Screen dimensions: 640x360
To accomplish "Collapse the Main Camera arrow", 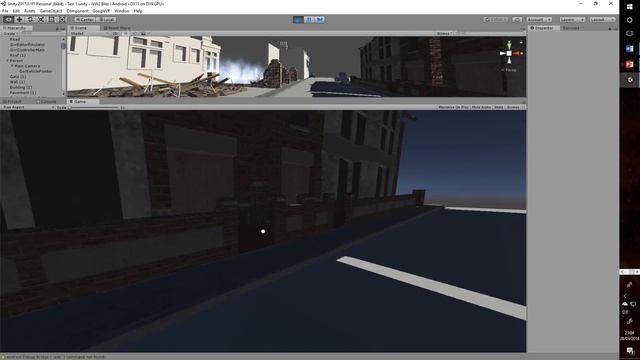I will pyautogui.click(x=12, y=66).
